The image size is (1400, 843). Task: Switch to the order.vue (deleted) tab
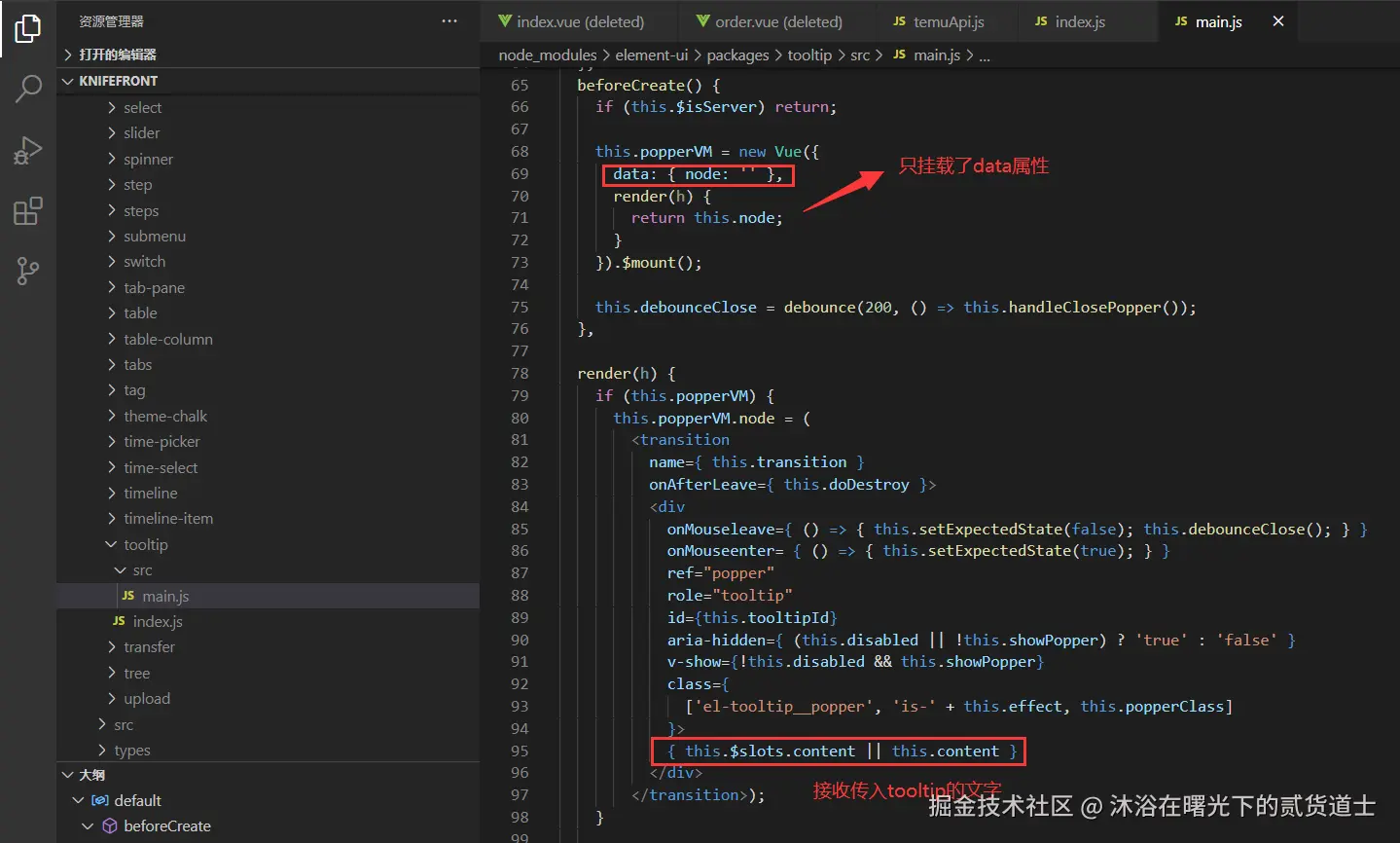pyautogui.click(x=779, y=21)
